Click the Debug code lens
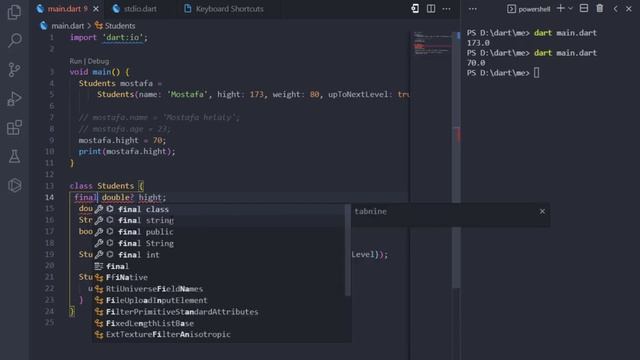Screen dimensions: 640x360 point(98,61)
